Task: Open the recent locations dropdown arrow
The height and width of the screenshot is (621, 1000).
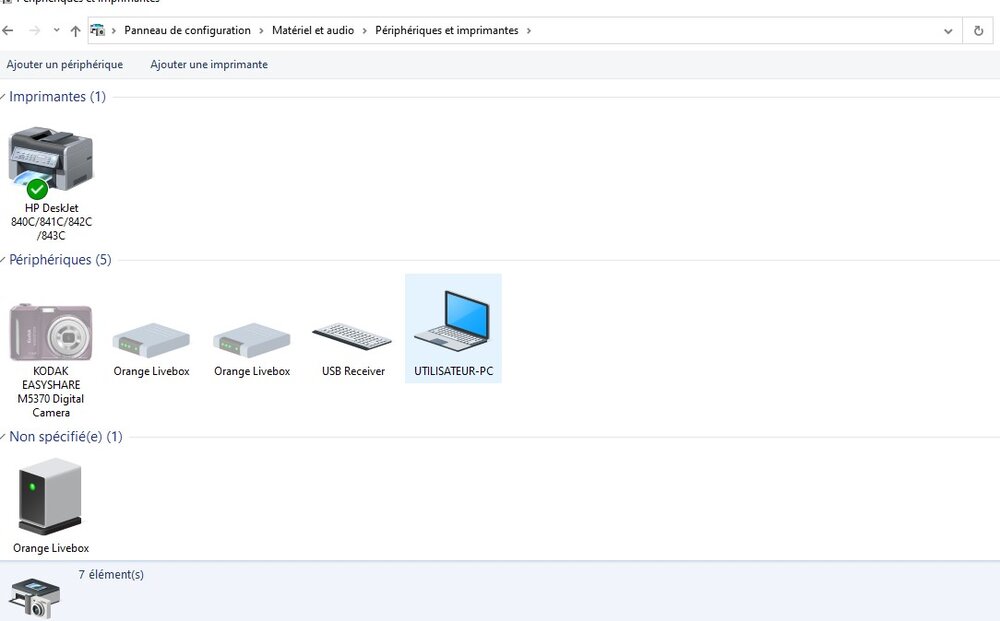Action: tap(56, 31)
